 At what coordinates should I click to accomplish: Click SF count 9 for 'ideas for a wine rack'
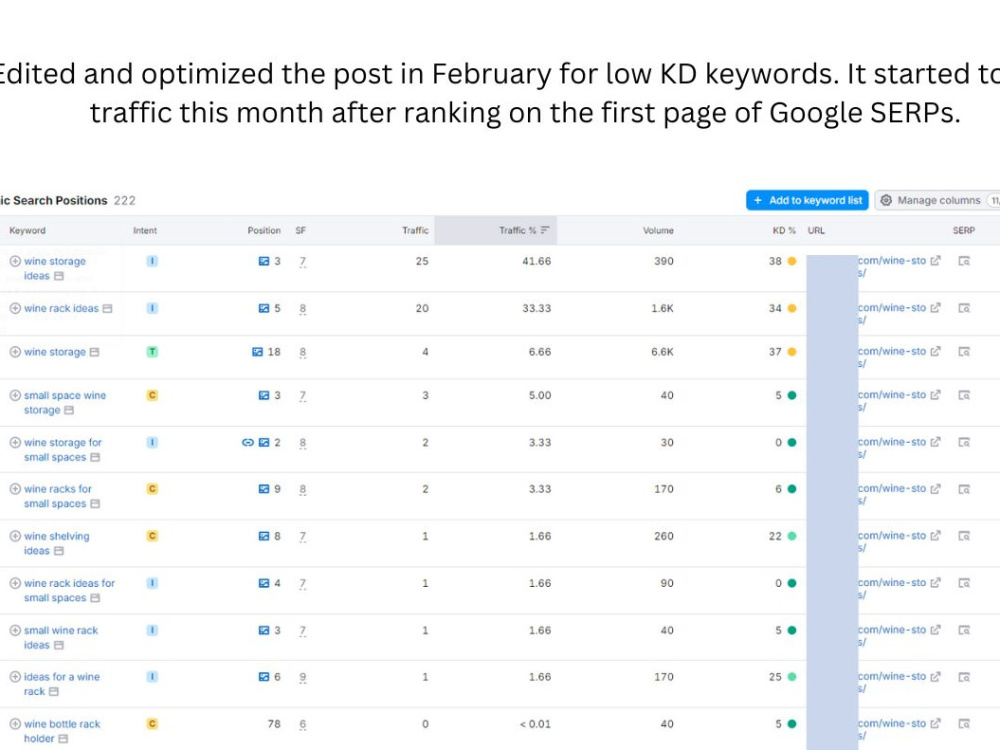(x=302, y=677)
